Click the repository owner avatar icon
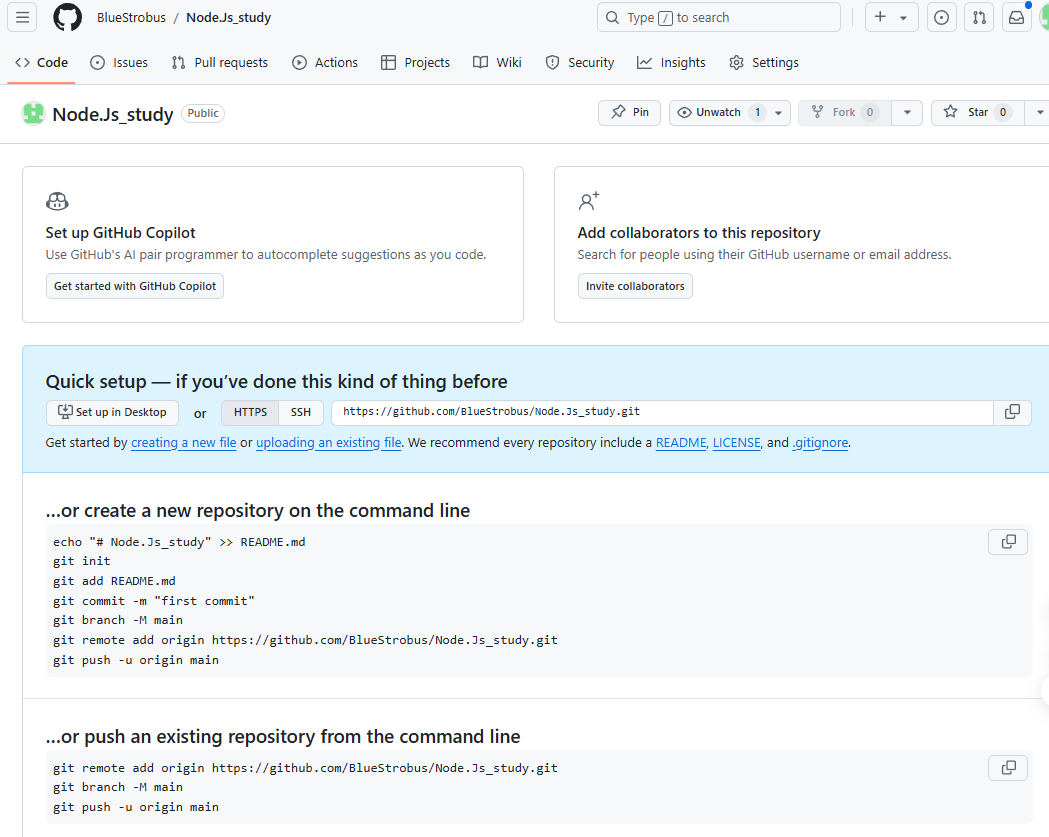The width and height of the screenshot is (1049, 837). 33,114
